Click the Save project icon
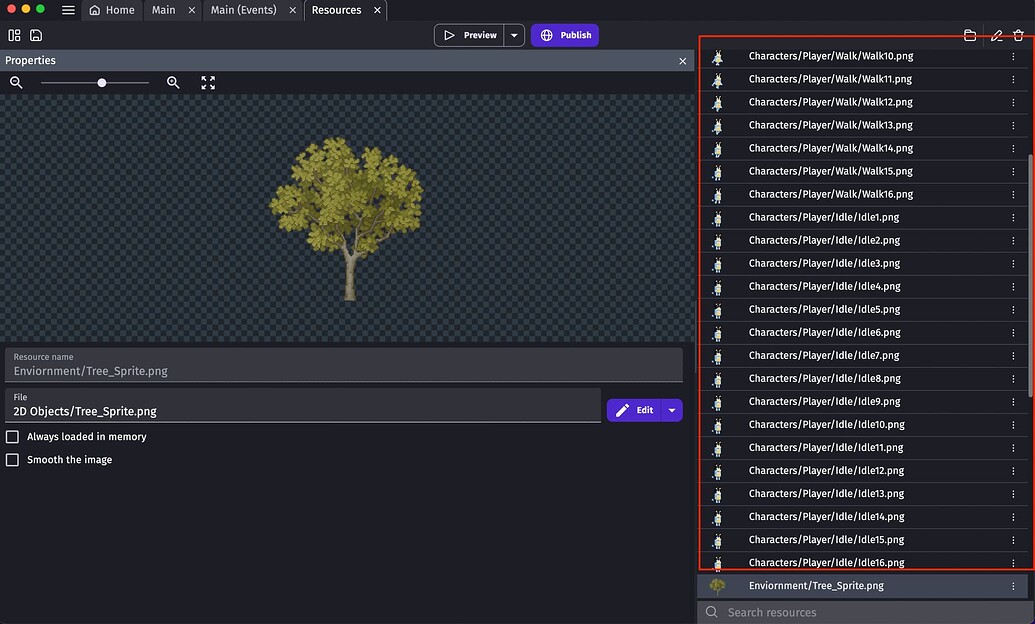The image size is (1035, 624). pyautogui.click(x=36, y=35)
